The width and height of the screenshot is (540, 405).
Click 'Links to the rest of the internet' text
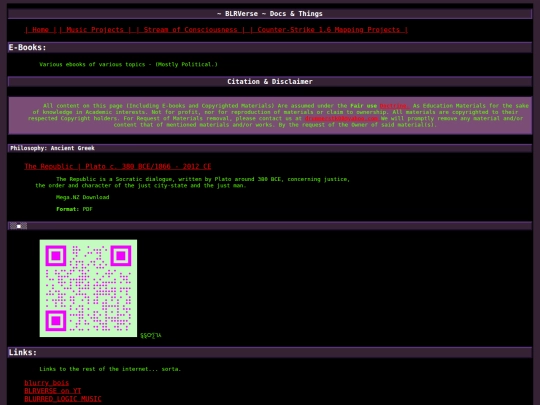tap(110, 369)
